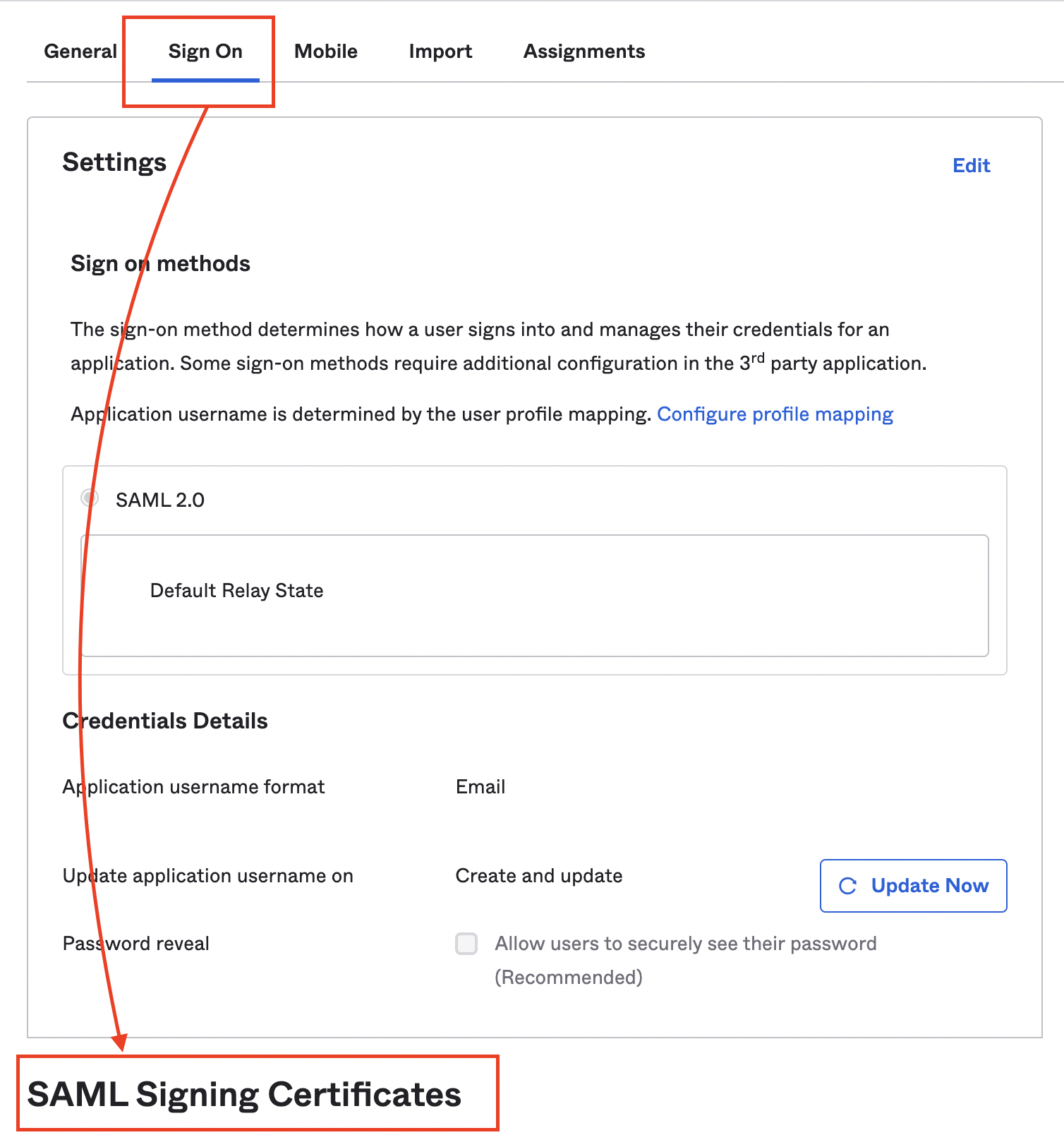Select the SAML 2.0 radio button
Viewport: 1064px width, 1135px height.
pyautogui.click(x=90, y=498)
